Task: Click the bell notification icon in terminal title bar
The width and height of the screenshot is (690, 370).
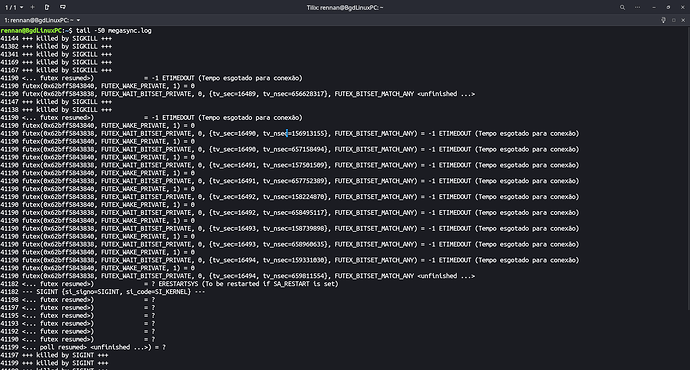Action: pos(664,20)
